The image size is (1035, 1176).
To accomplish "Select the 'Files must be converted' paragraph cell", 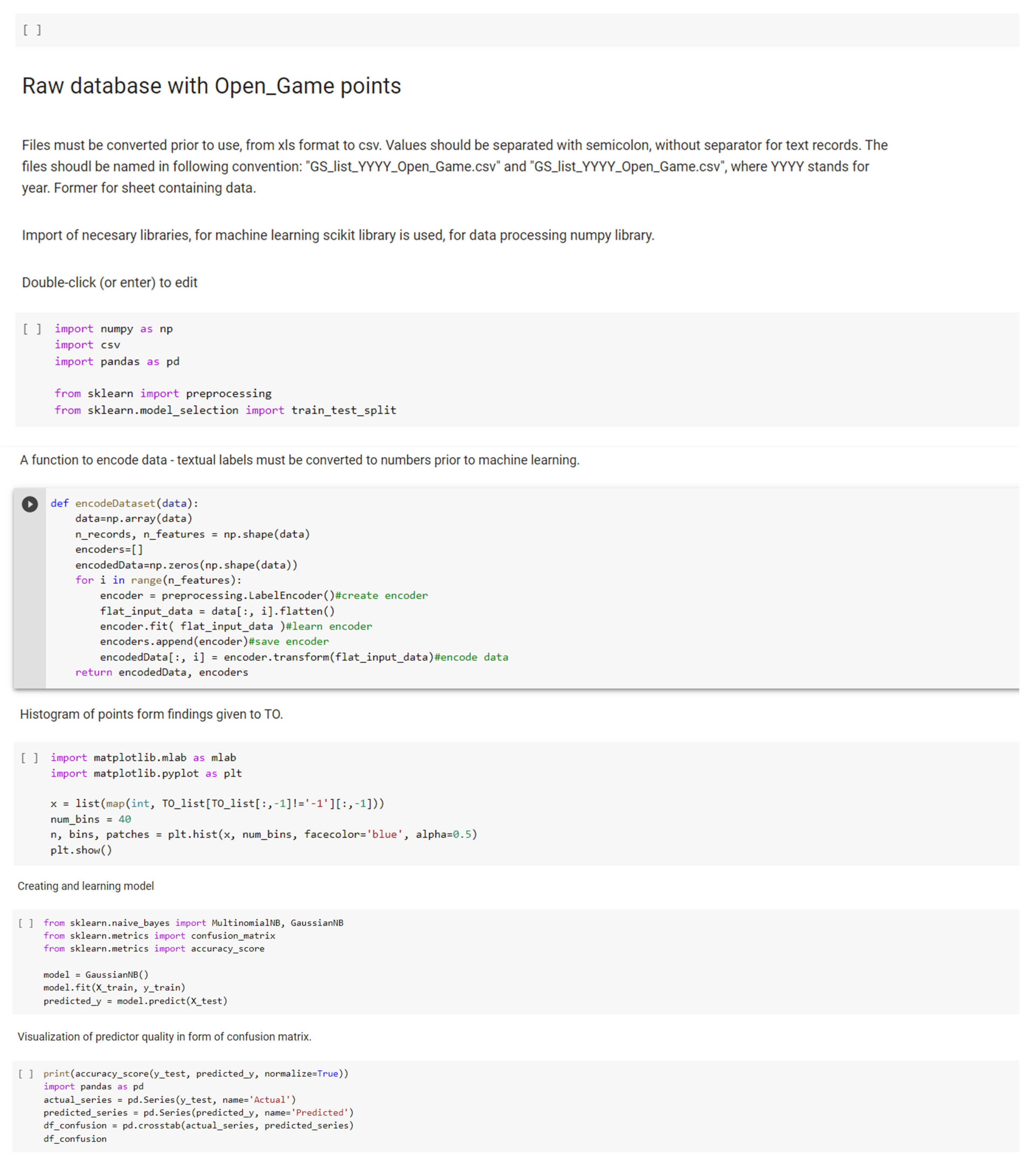I will coord(454,166).
